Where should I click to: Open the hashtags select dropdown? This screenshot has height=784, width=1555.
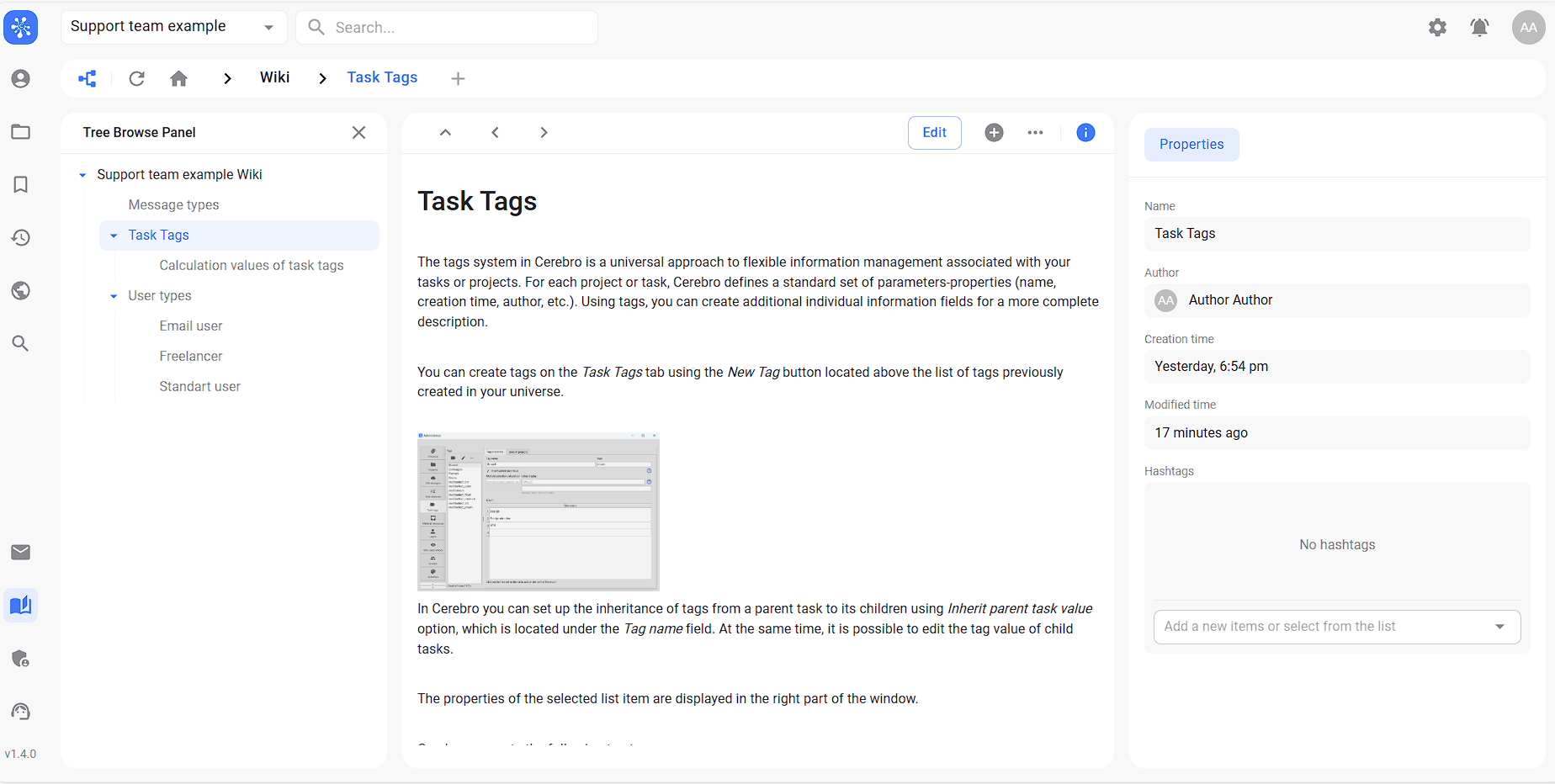[x=1337, y=627]
